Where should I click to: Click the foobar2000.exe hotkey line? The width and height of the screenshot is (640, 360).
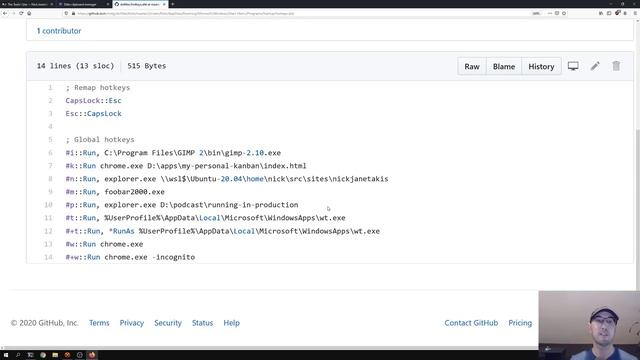pyautogui.click(x=115, y=192)
